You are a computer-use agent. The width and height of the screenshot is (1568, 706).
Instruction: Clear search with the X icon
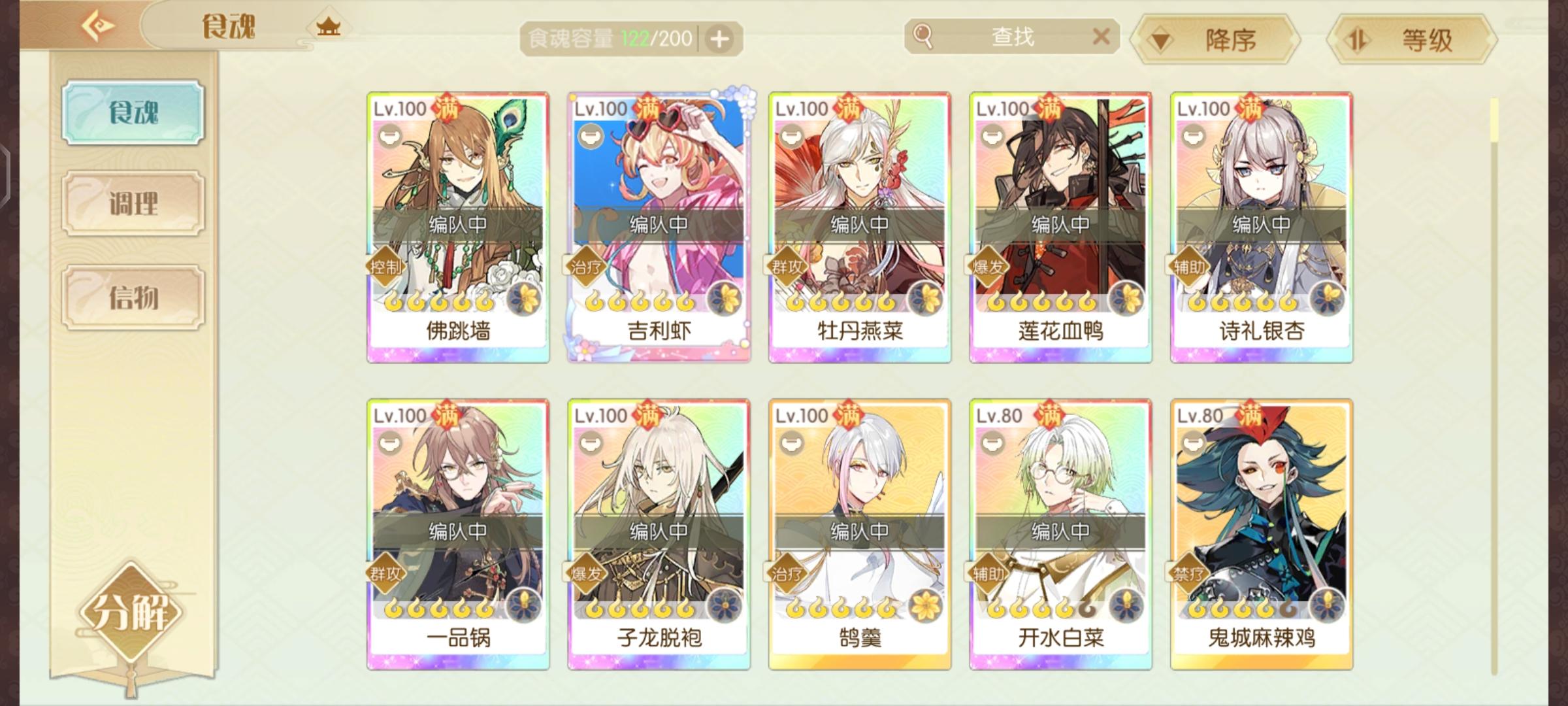tap(1101, 36)
